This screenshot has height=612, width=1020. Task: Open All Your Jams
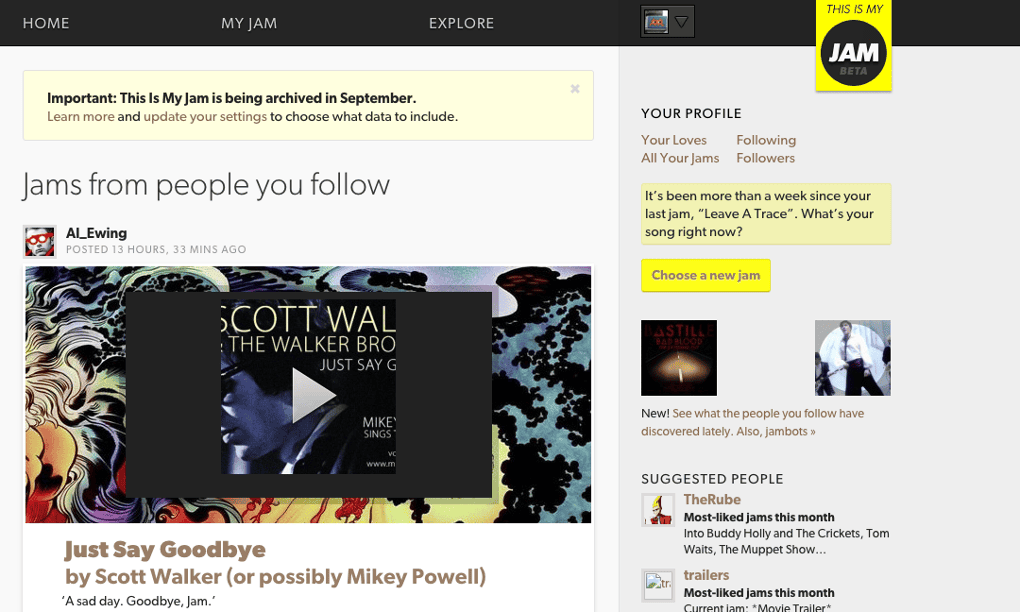pyautogui.click(x=680, y=158)
